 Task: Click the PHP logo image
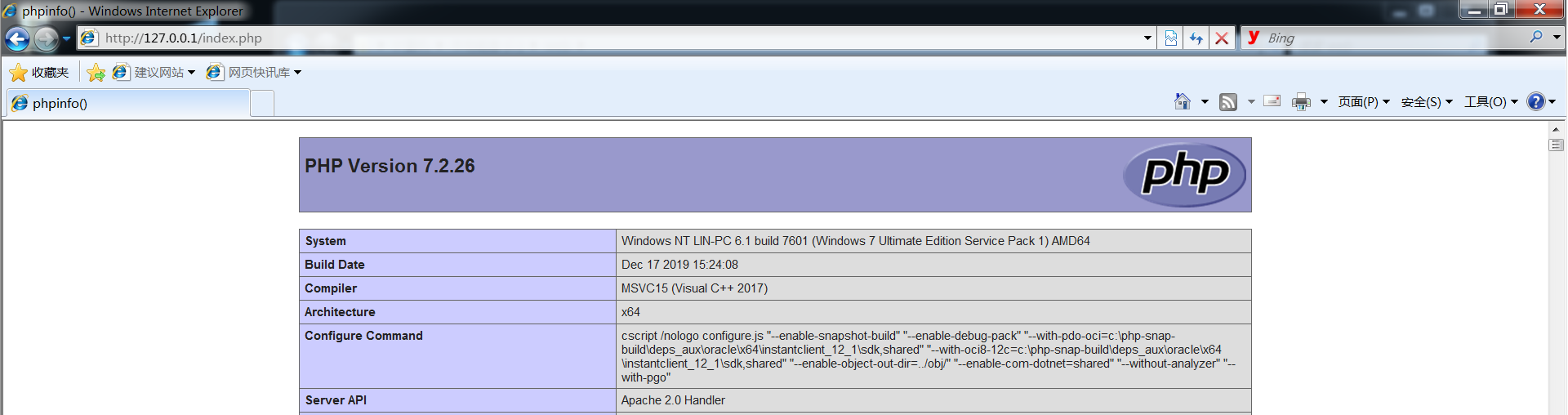coord(1184,175)
